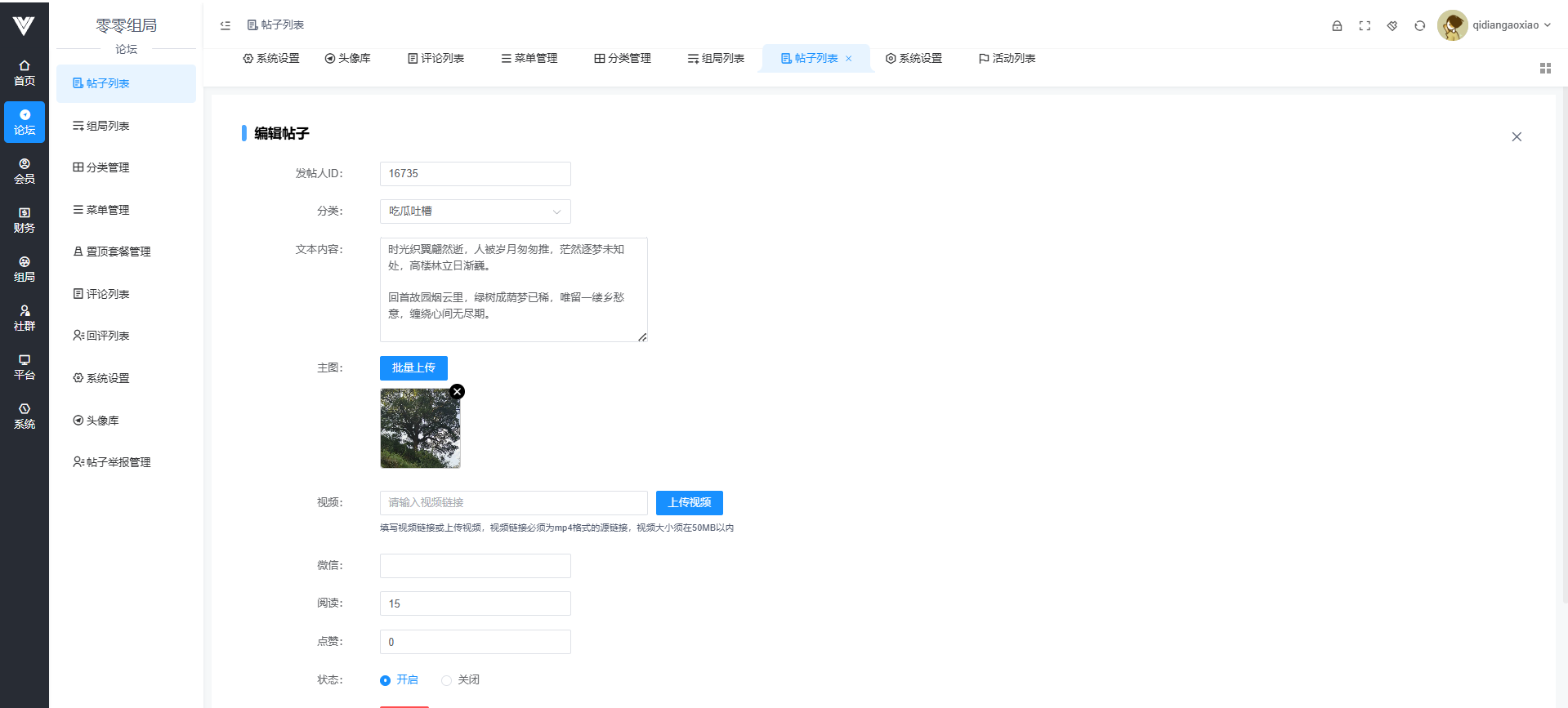Open the 会员 section in left rail
Viewport: 1568px width, 708px height.
25,171
